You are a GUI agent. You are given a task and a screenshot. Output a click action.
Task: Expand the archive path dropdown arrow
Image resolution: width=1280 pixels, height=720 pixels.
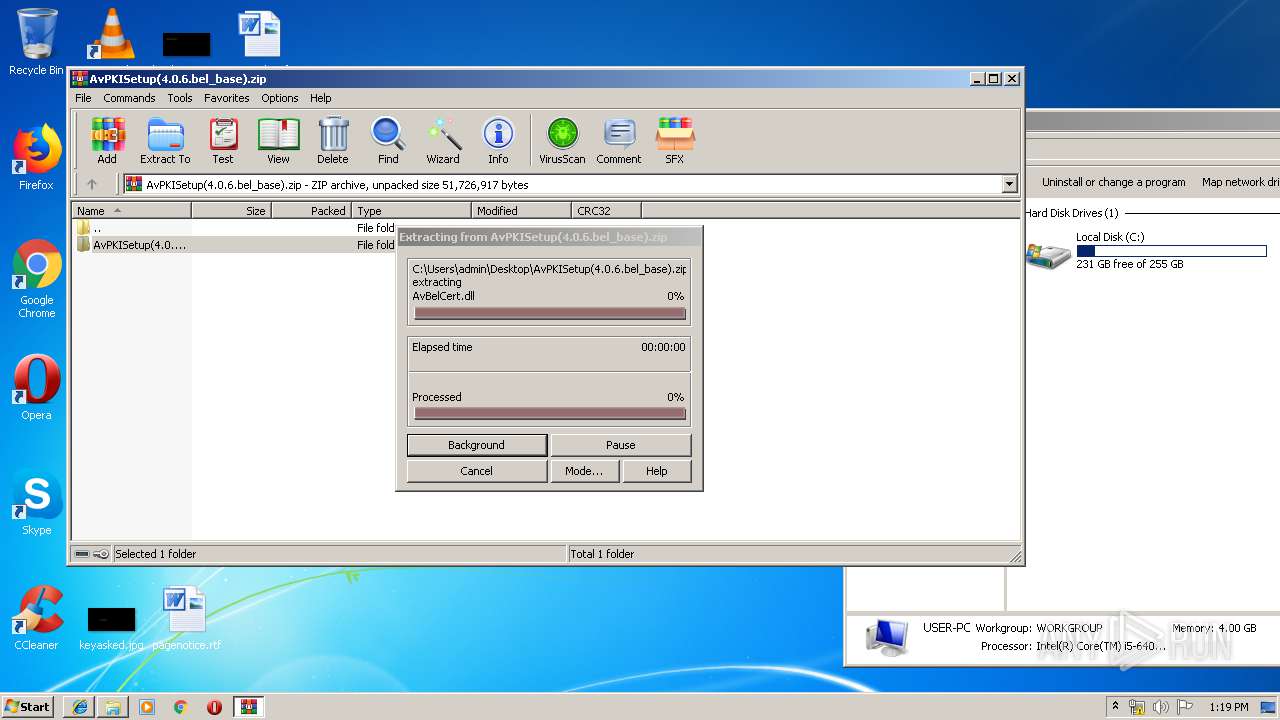point(1009,184)
